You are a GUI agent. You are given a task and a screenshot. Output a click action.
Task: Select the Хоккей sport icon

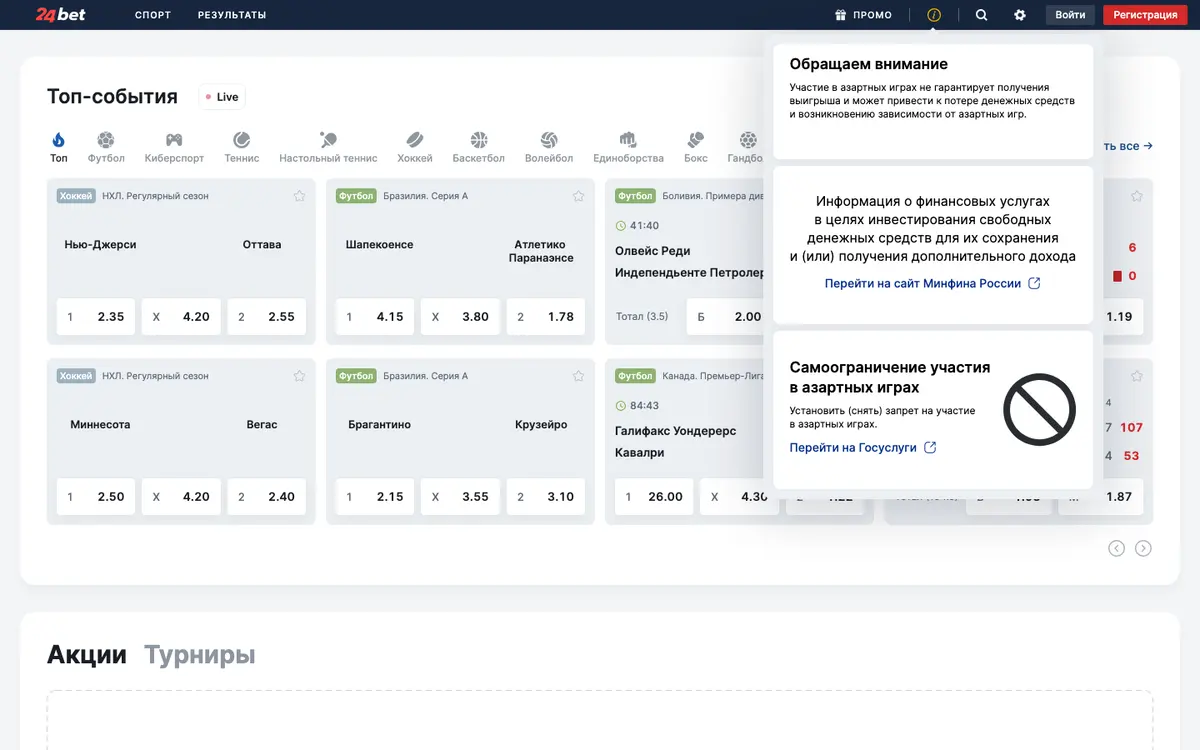click(x=415, y=147)
